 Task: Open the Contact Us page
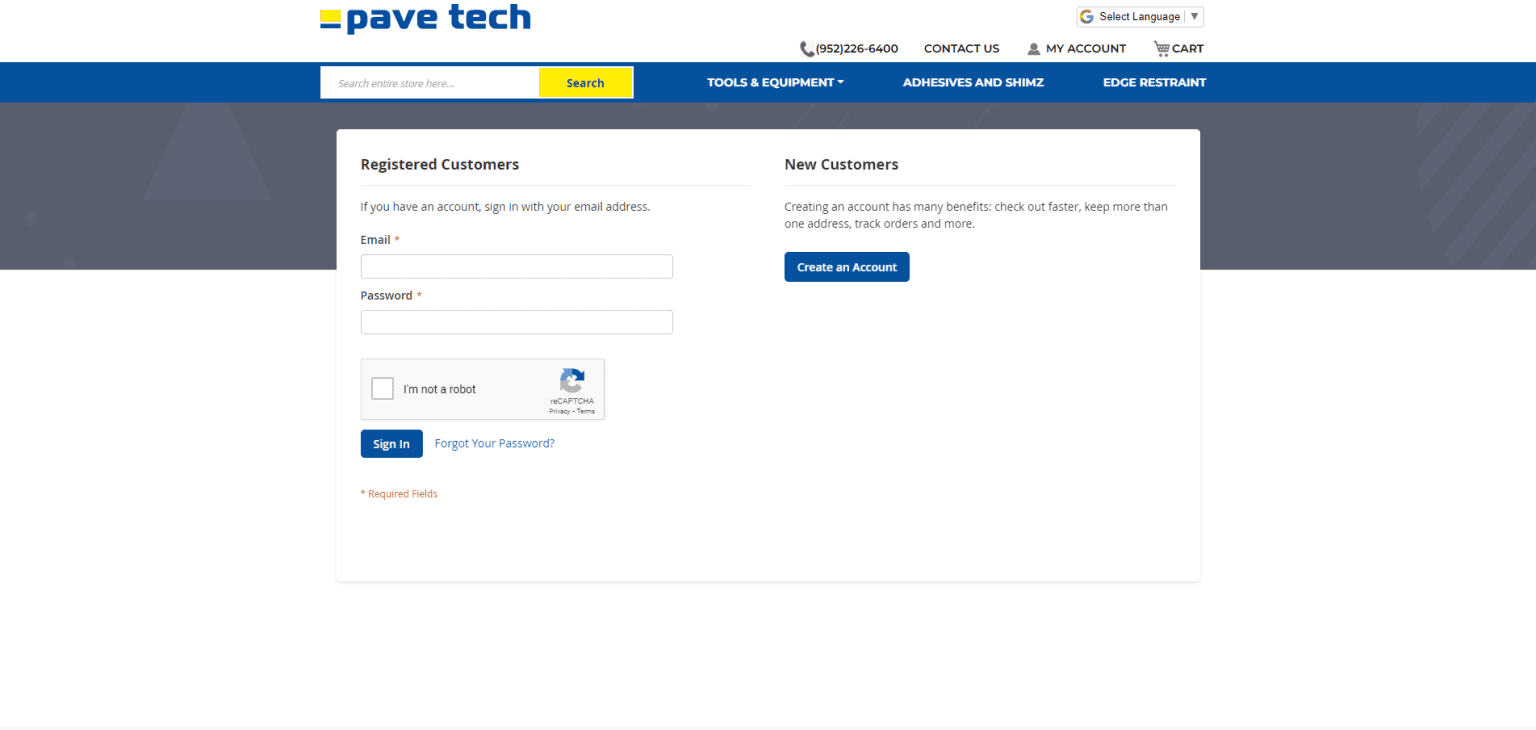(961, 48)
